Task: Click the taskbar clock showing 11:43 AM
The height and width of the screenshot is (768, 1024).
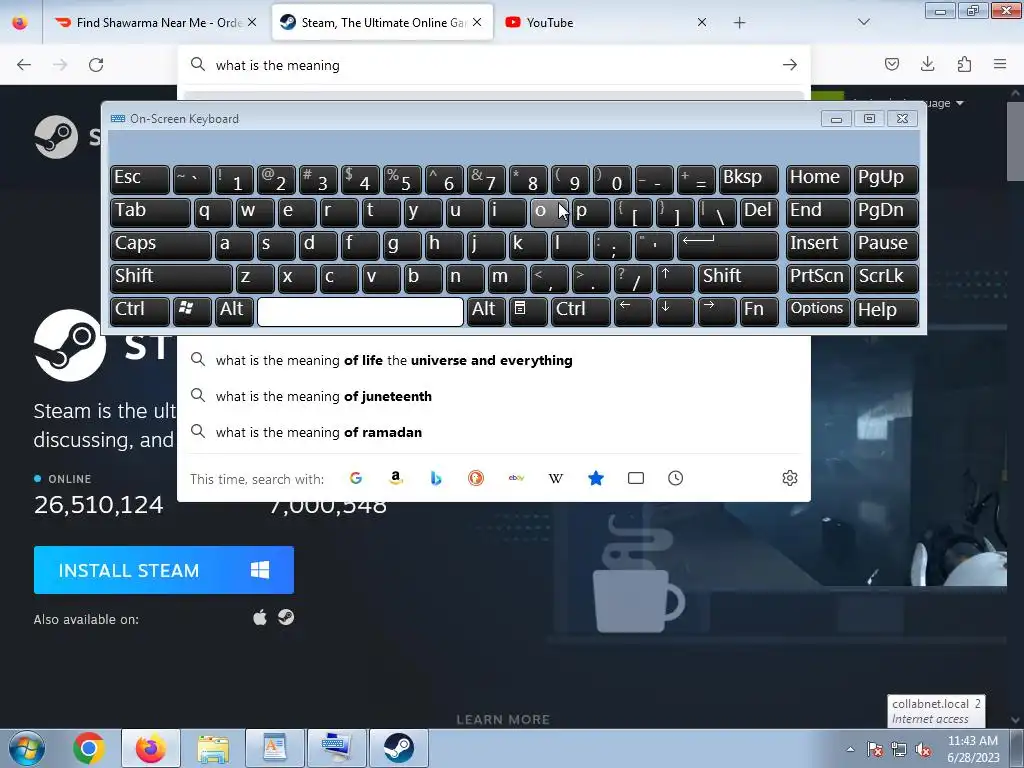Action: pyautogui.click(x=973, y=749)
